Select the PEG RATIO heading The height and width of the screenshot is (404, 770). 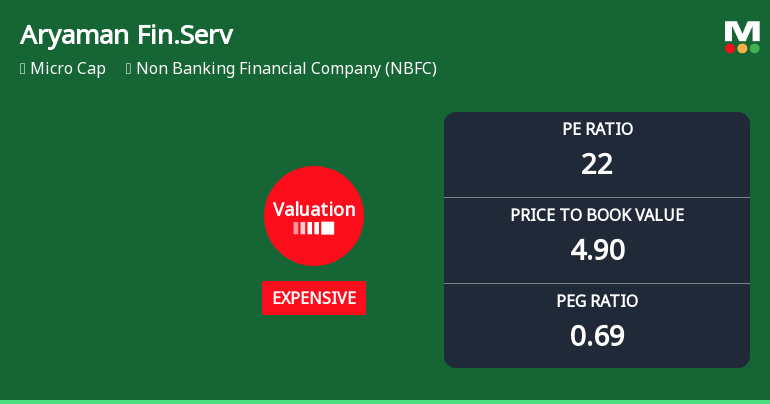597,301
